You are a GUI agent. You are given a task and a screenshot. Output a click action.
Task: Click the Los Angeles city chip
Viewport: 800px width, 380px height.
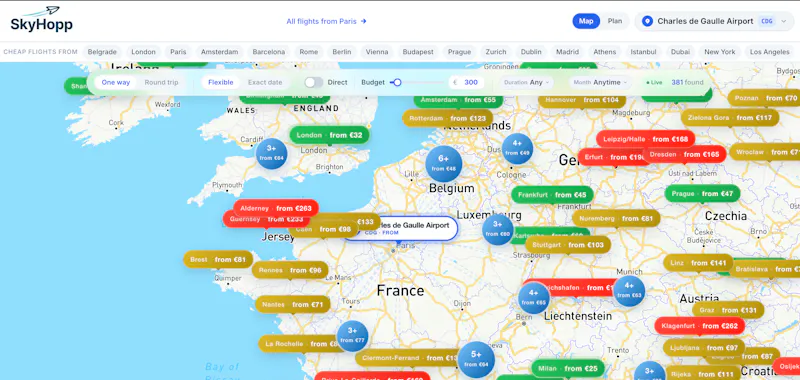pyautogui.click(x=769, y=52)
